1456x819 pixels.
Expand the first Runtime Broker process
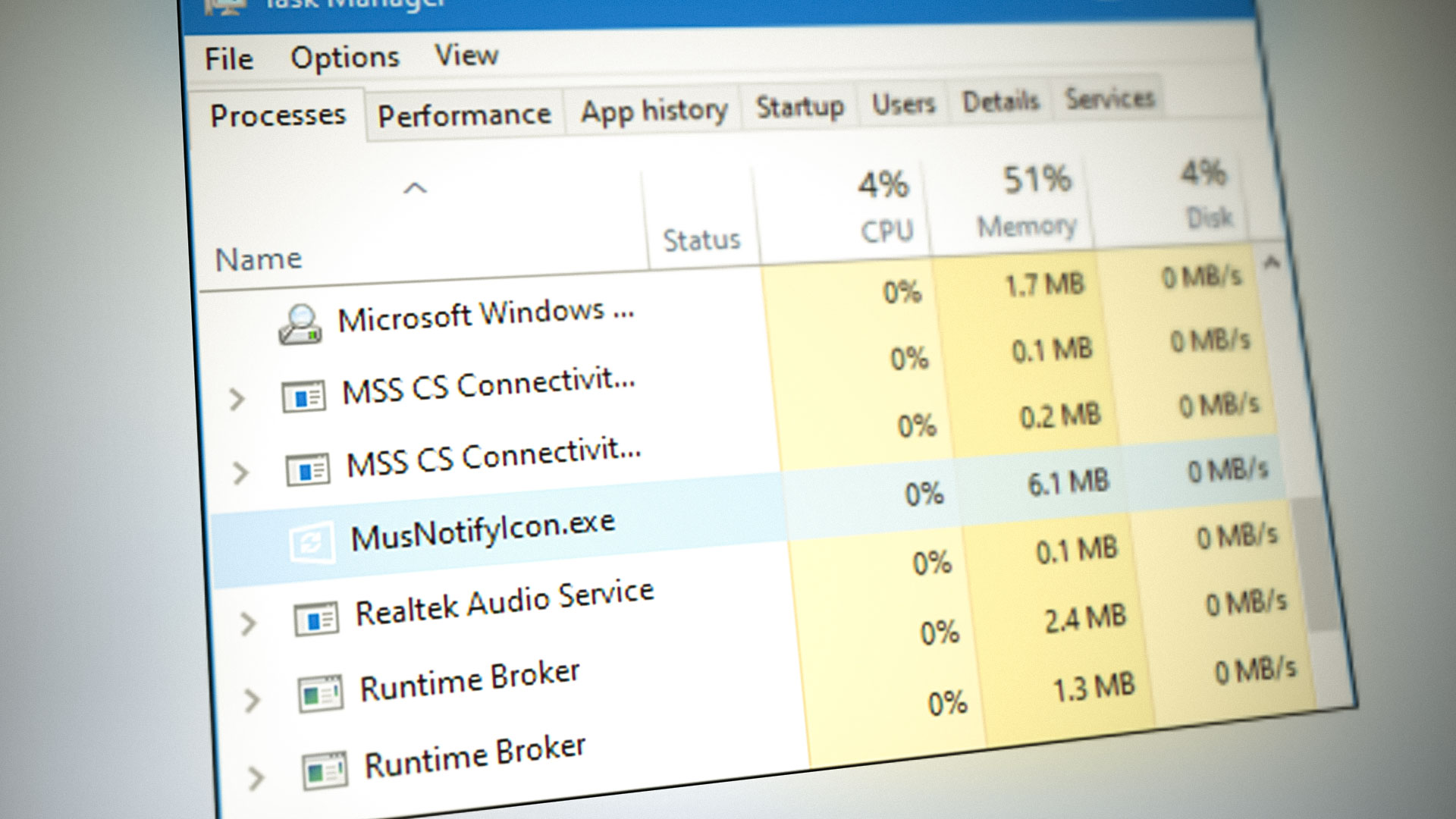pos(253,698)
